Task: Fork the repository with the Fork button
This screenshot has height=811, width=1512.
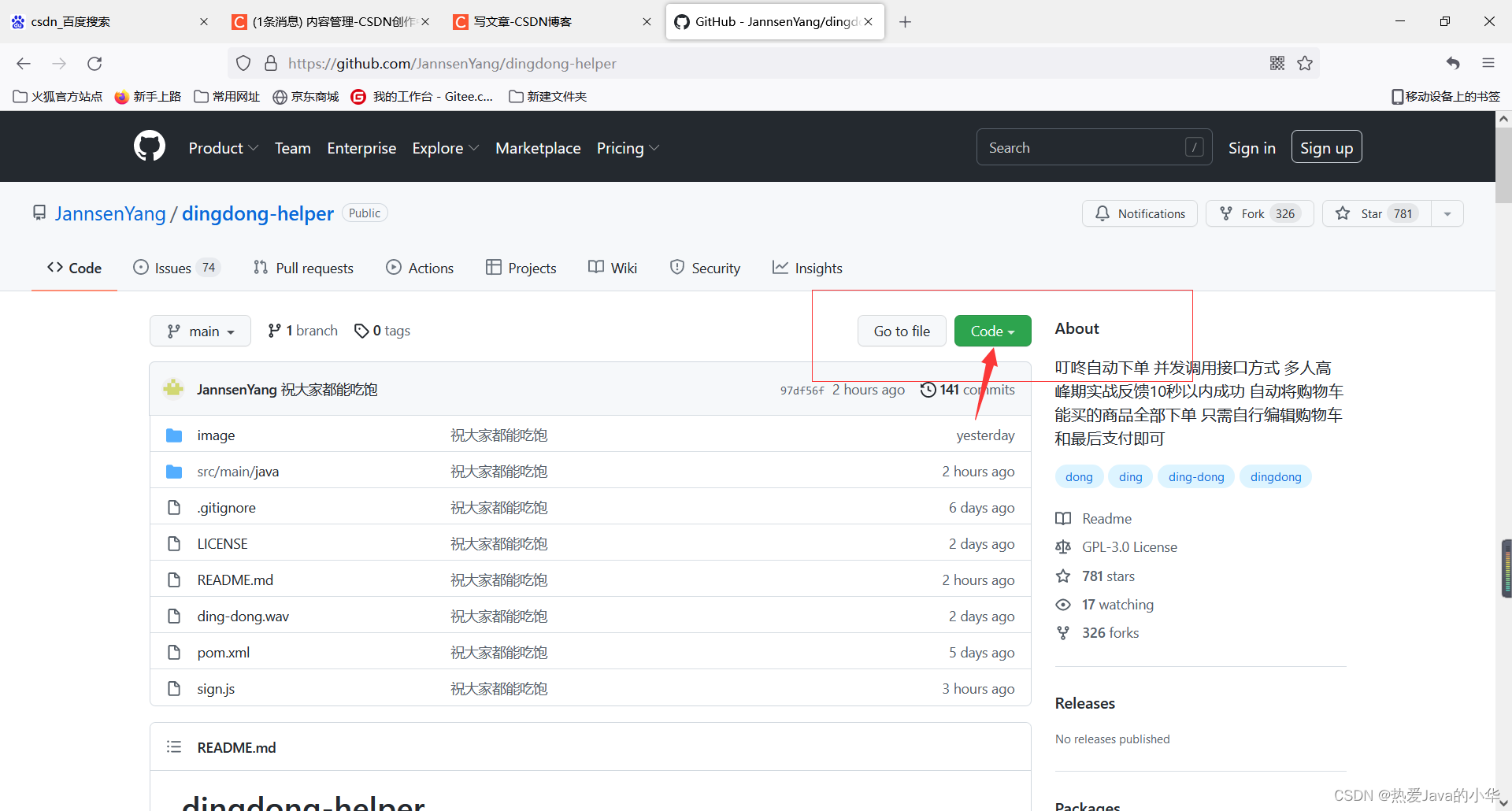Action: click(x=1259, y=213)
